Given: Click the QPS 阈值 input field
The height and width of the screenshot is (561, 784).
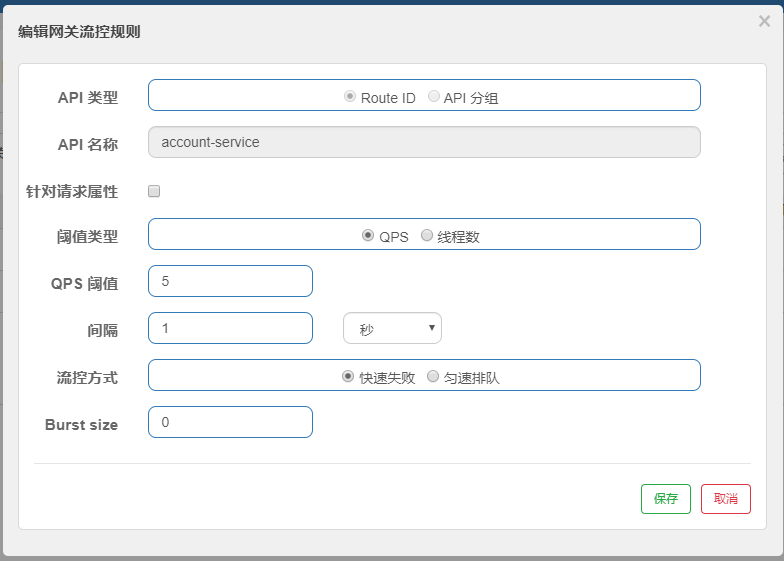Looking at the screenshot, I should pyautogui.click(x=230, y=281).
